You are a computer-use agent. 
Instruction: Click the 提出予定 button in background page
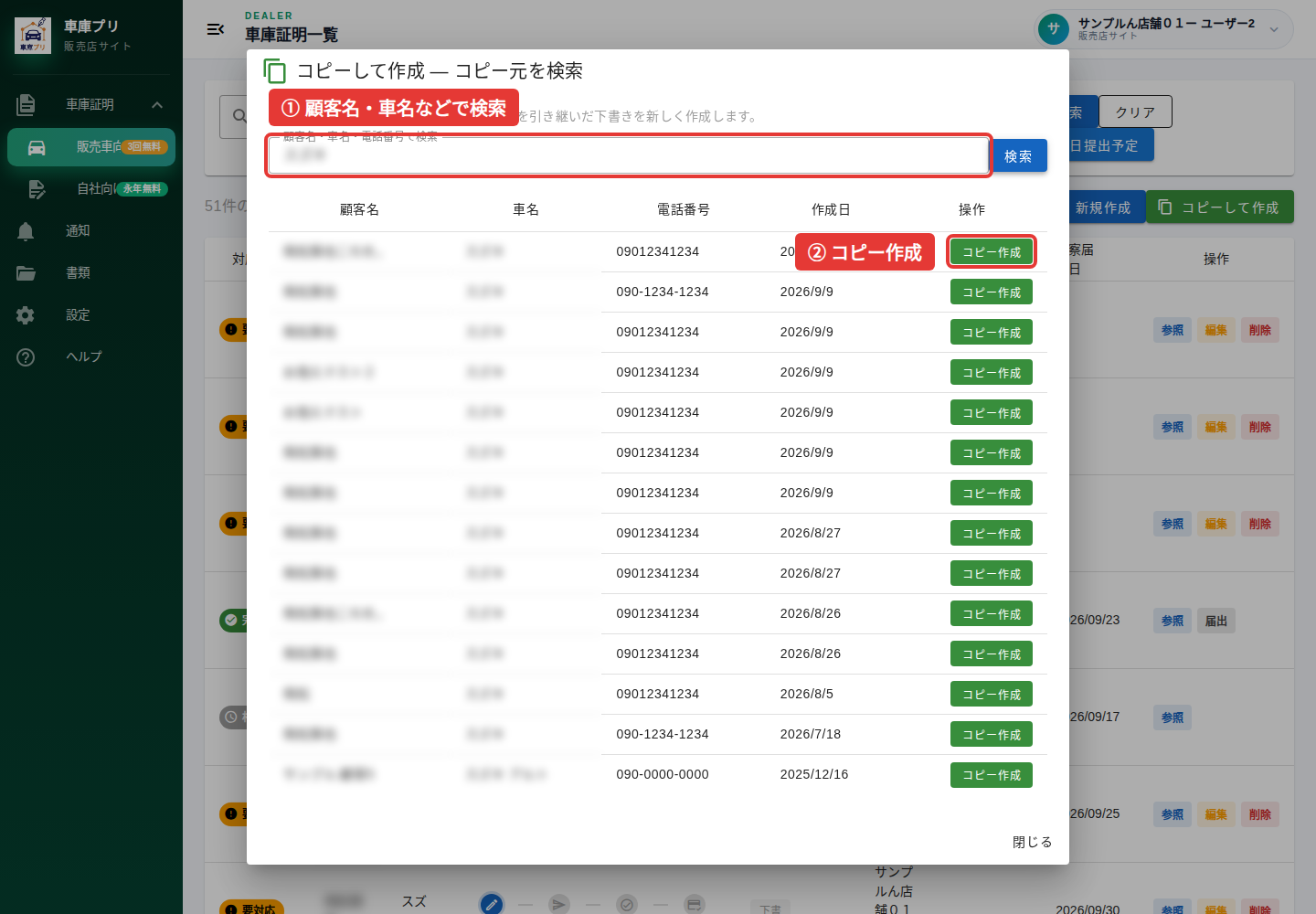tap(1110, 145)
